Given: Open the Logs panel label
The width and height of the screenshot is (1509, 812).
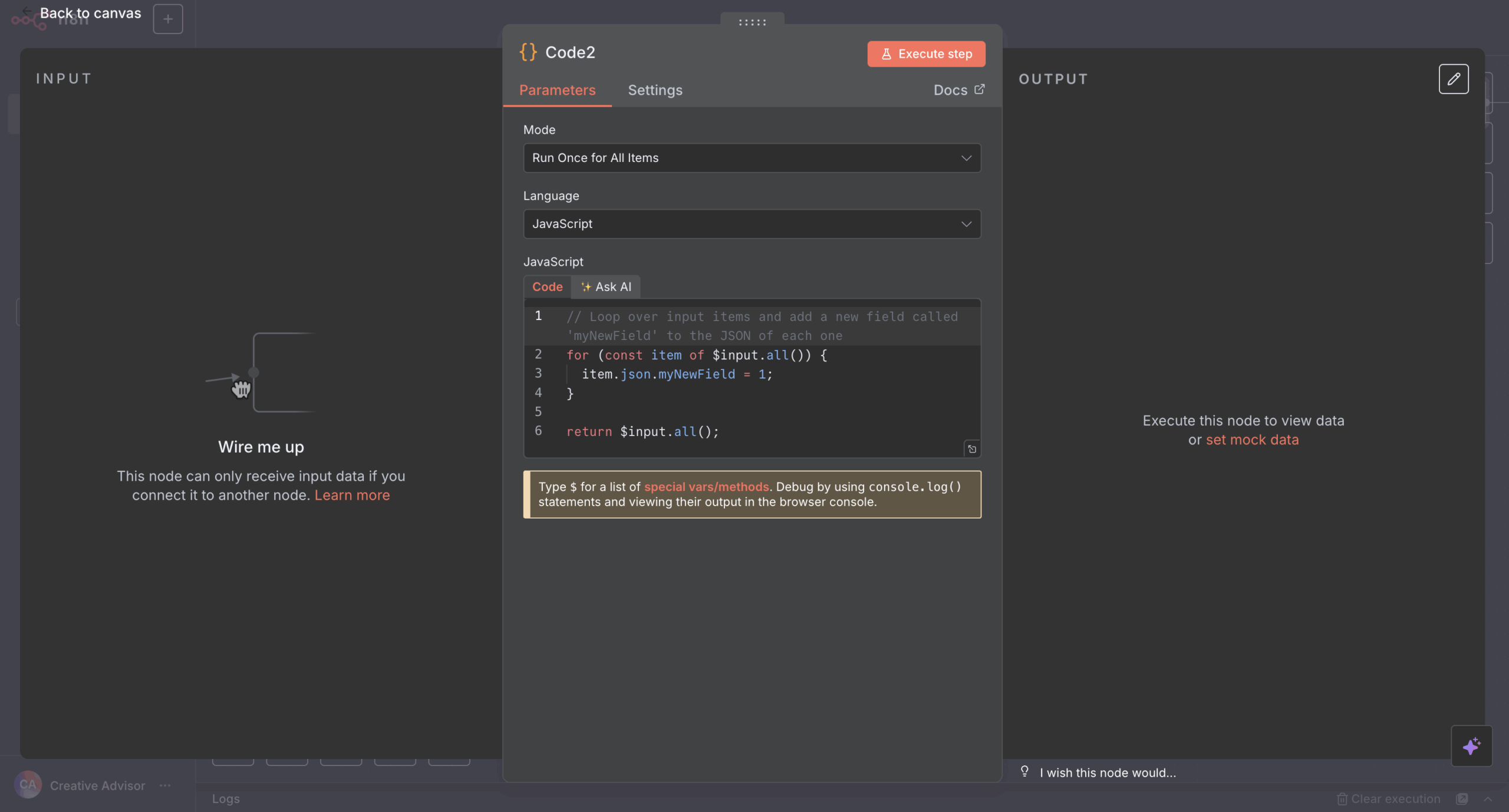Looking at the screenshot, I should pos(226,799).
